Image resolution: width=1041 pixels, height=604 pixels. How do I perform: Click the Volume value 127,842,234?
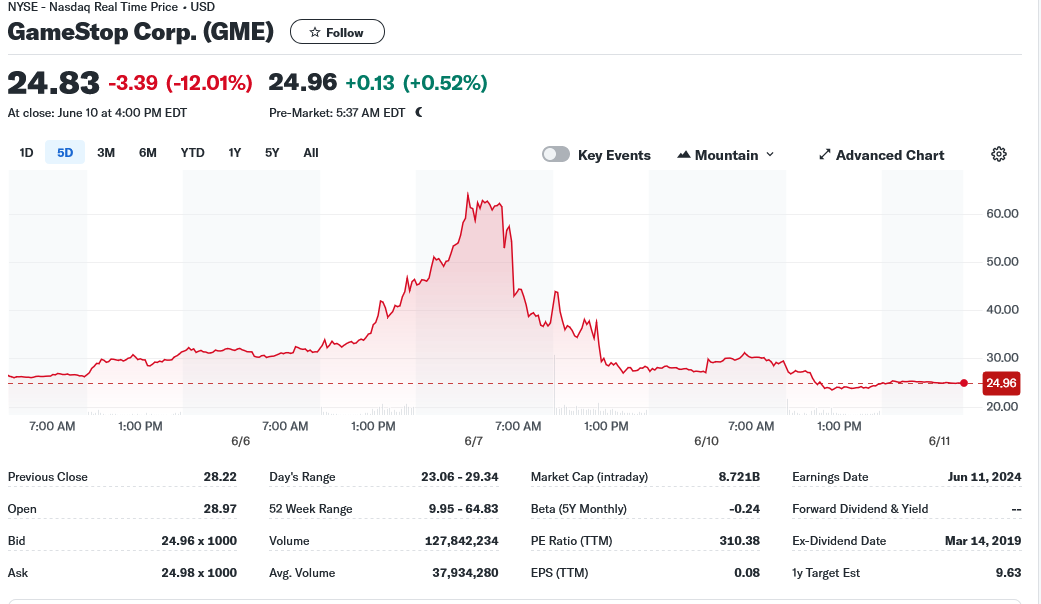[461, 540]
